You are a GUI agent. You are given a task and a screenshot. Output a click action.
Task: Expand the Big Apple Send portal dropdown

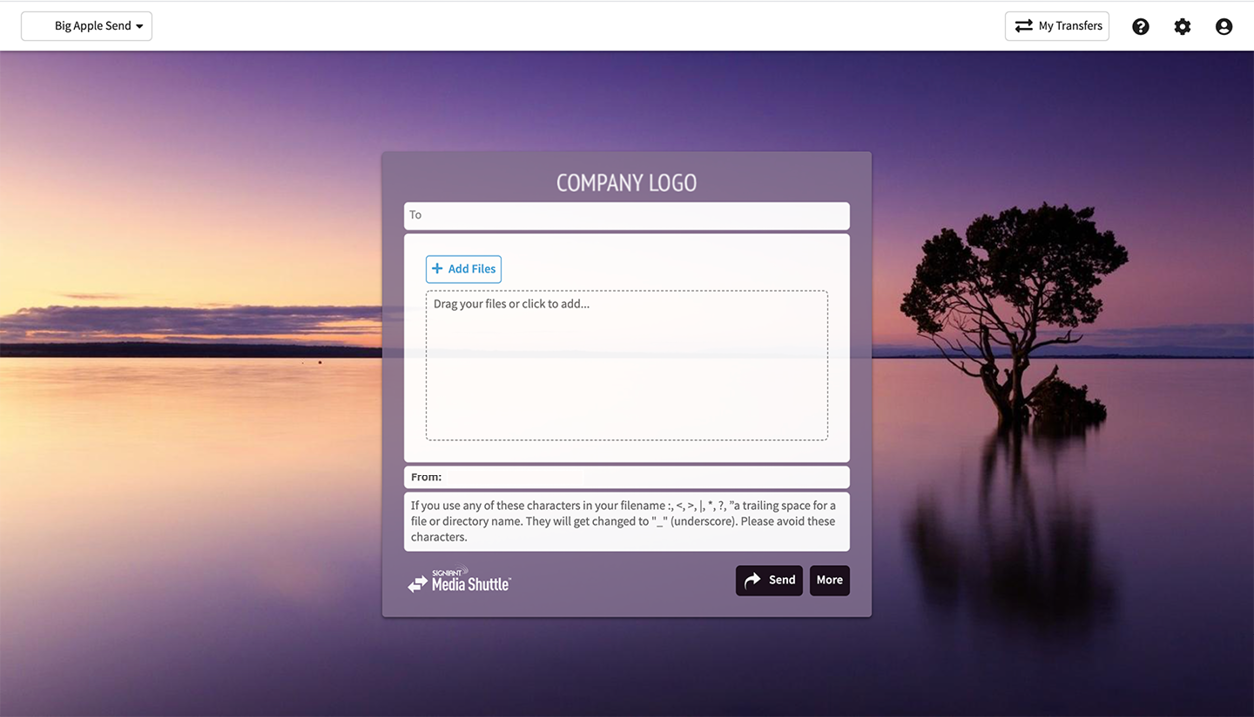pyautogui.click(x=87, y=26)
